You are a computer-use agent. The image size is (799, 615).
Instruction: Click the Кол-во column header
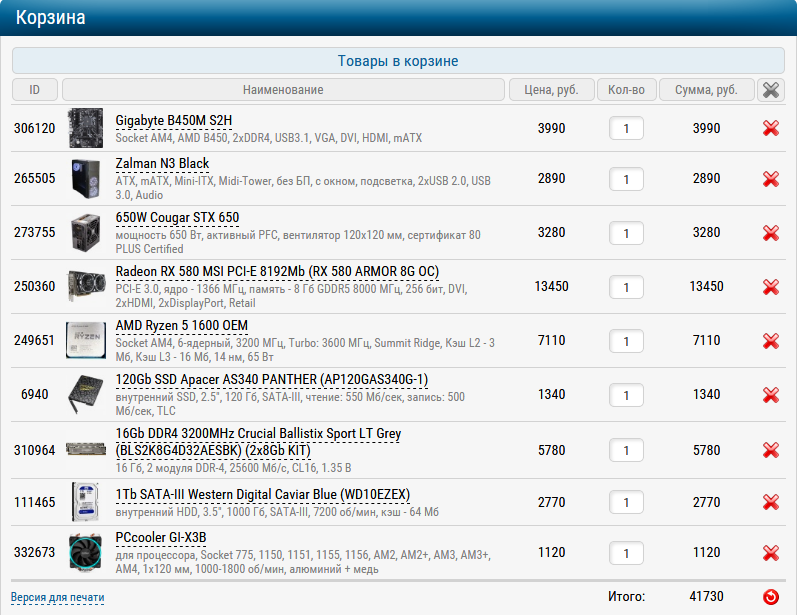[x=626, y=90]
